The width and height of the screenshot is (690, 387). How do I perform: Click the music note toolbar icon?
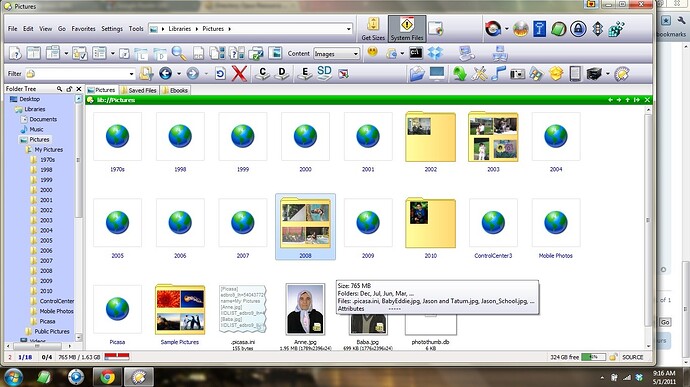pos(498,74)
